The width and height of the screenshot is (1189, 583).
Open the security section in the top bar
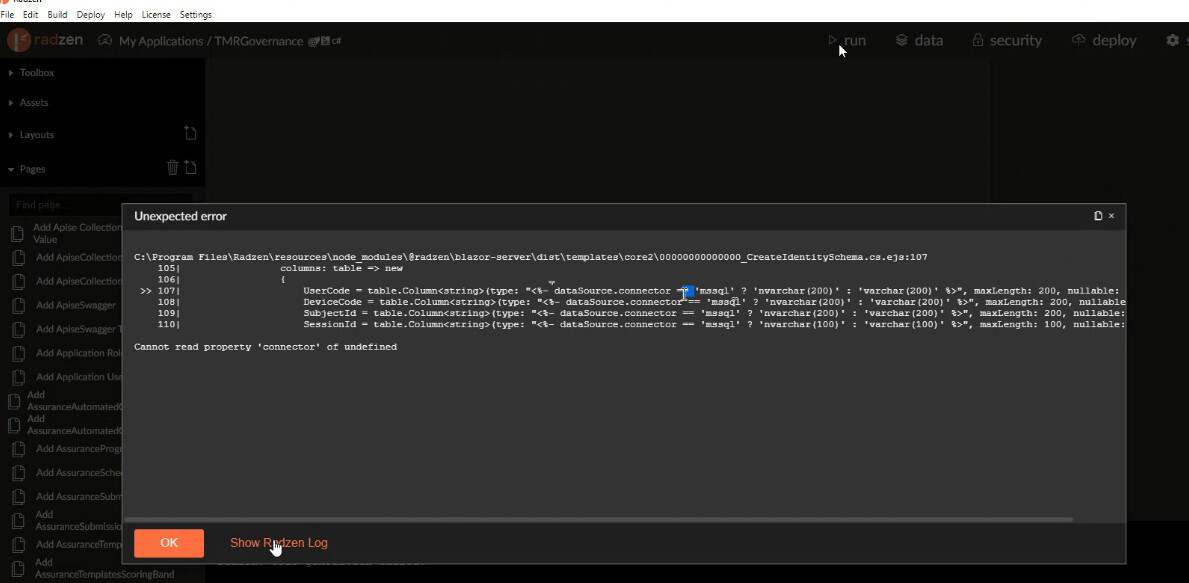[x=1007, y=40]
